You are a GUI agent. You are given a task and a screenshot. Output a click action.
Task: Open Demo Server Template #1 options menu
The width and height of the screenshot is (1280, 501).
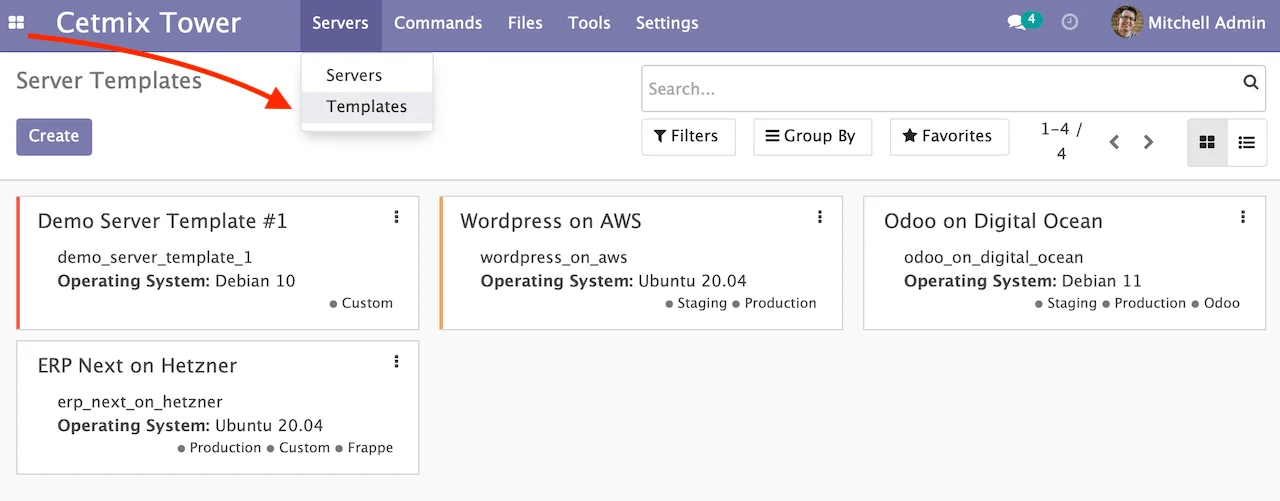click(397, 217)
